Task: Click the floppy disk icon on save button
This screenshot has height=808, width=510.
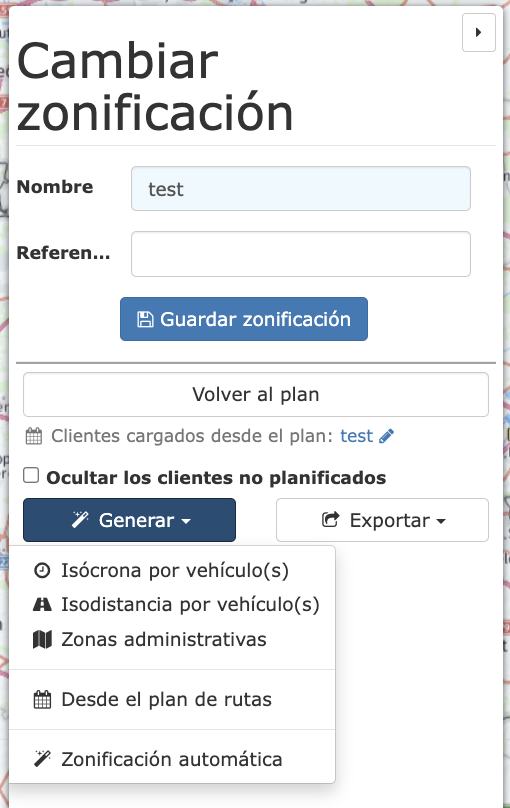Action: point(145,319)
